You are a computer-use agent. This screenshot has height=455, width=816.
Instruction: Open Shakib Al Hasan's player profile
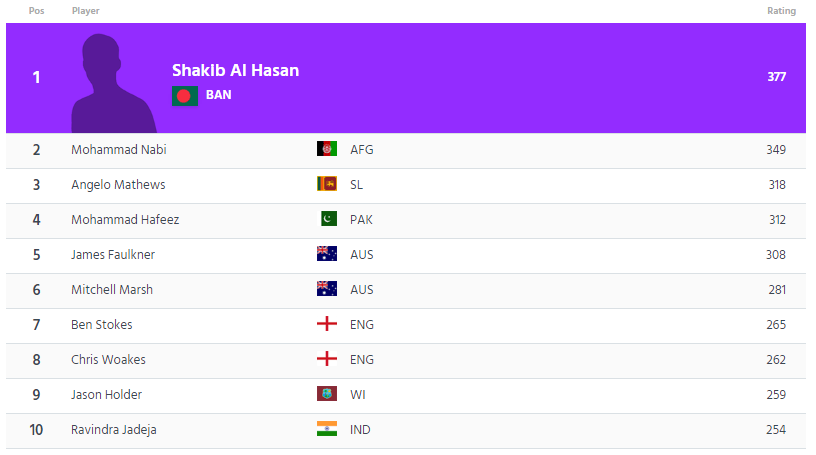(x=235, y=70)
